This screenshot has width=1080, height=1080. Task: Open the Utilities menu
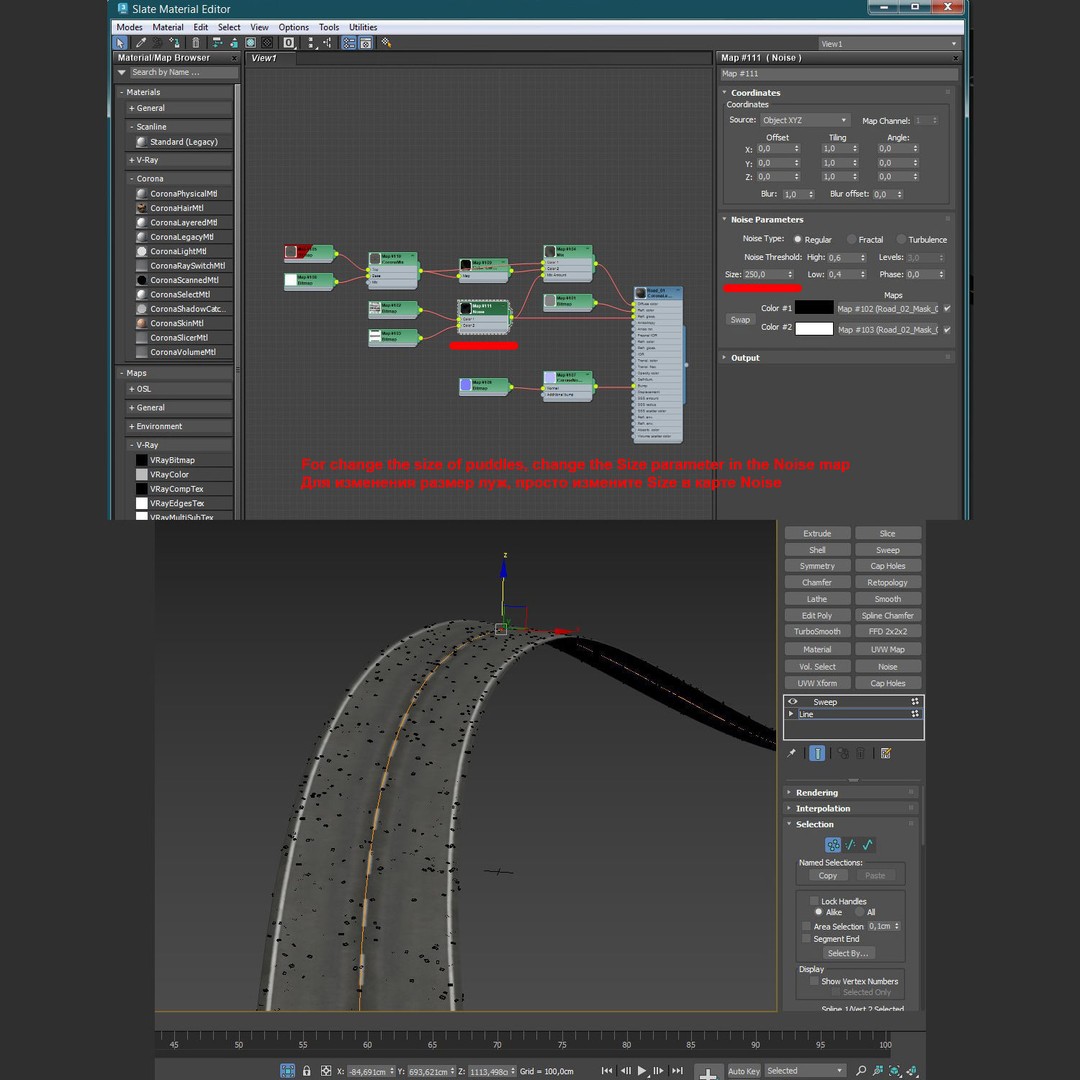click(363, 27)
